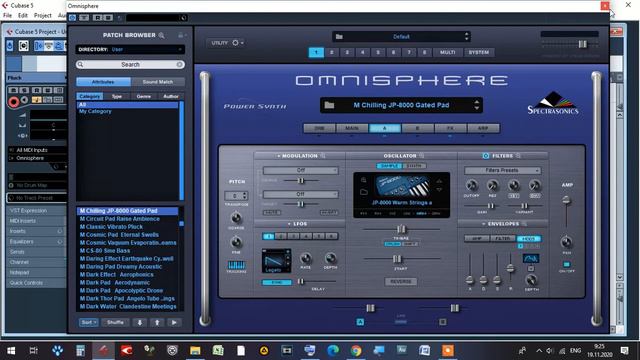This screenshot has width=640, height=360.
Task: Open soundsource folder icon in oscillator display
Action: tap(364, 191)
